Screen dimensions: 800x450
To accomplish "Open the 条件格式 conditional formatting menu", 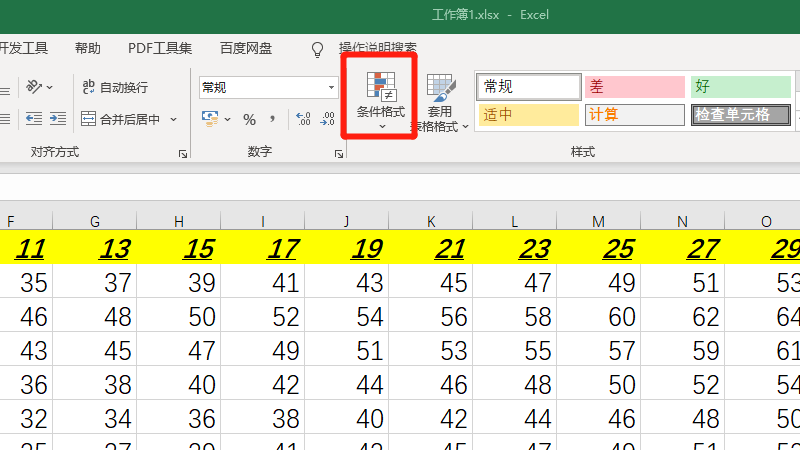I will pyautogui.click(x=380, y=97).
